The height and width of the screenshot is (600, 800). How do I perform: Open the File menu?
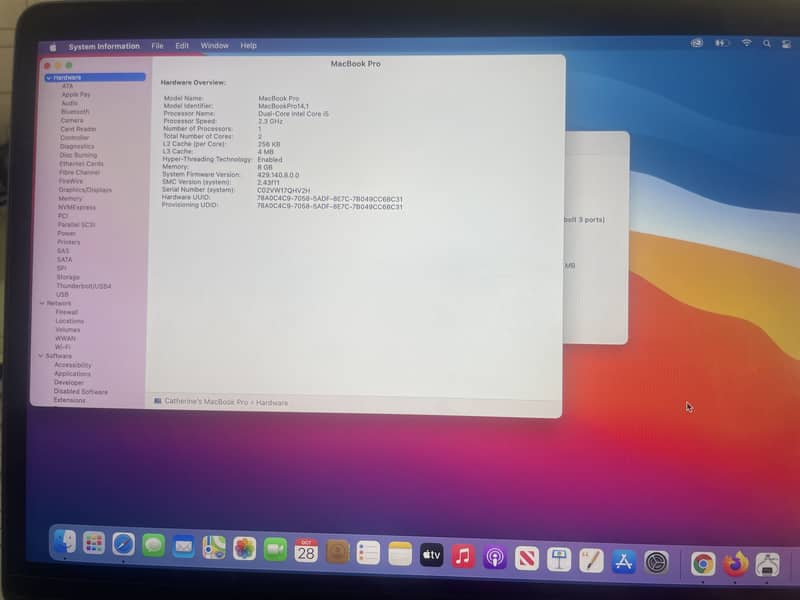157,46
